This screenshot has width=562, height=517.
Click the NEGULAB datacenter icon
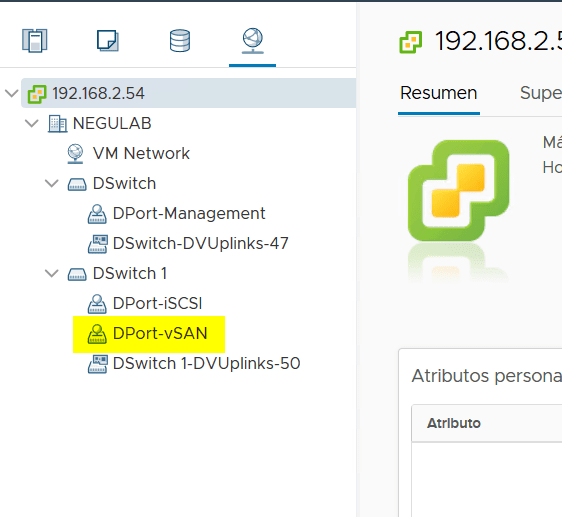[x=57, y=124]
